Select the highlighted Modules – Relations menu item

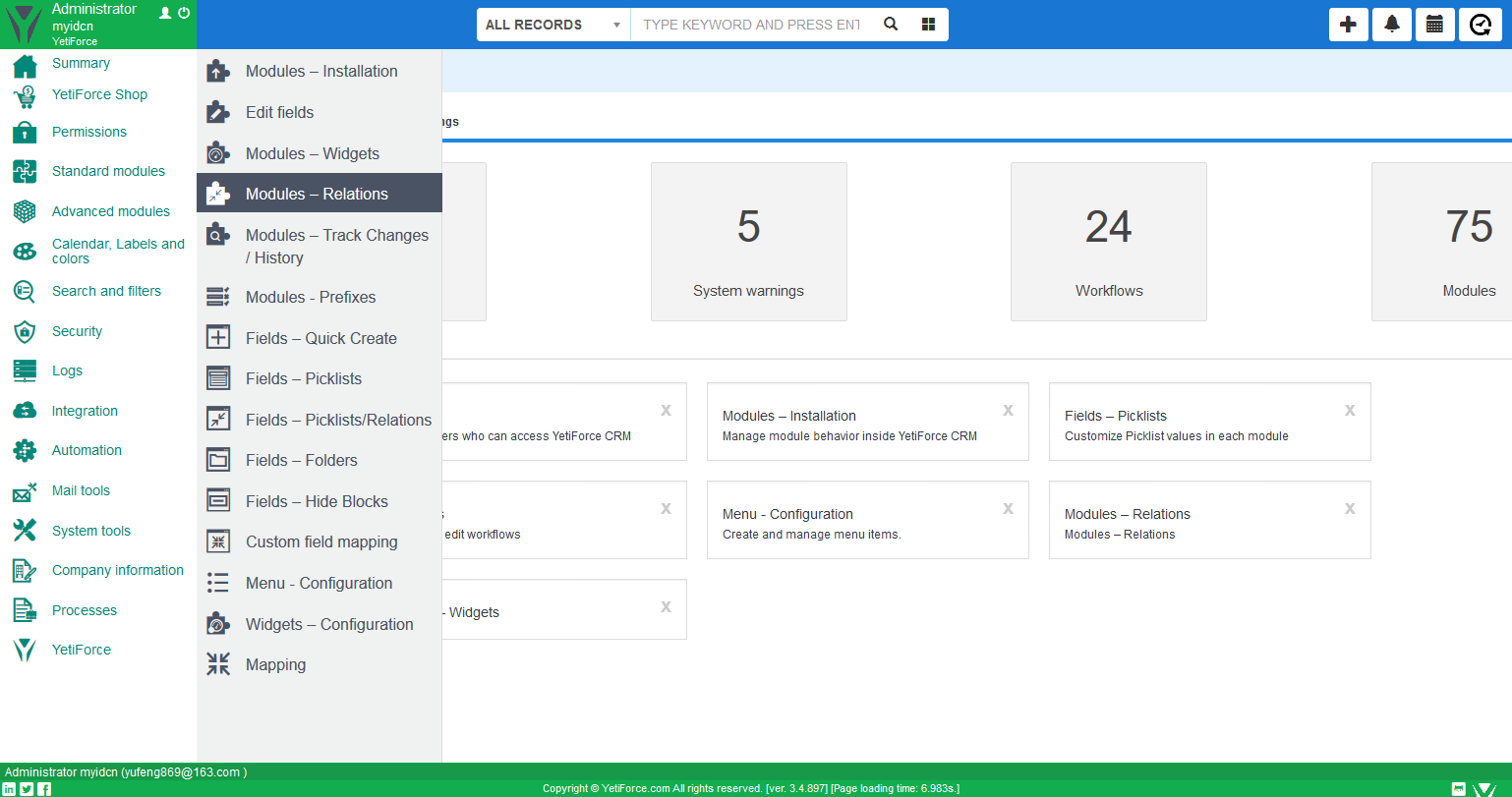pos(320,194)
